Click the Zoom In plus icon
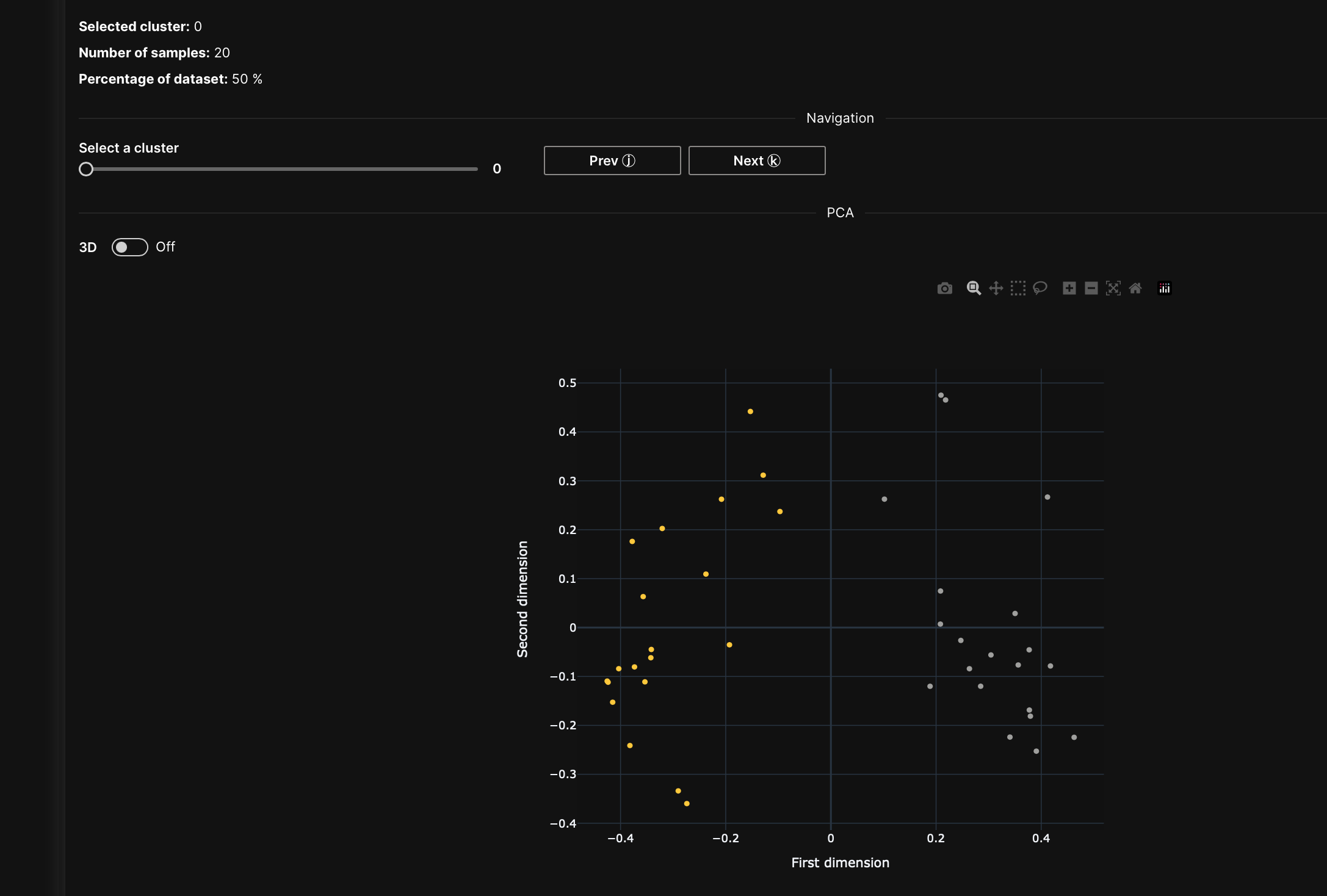Viewport: 1327px width, 896px height. pyautogui.click(x=1069, y=288)
